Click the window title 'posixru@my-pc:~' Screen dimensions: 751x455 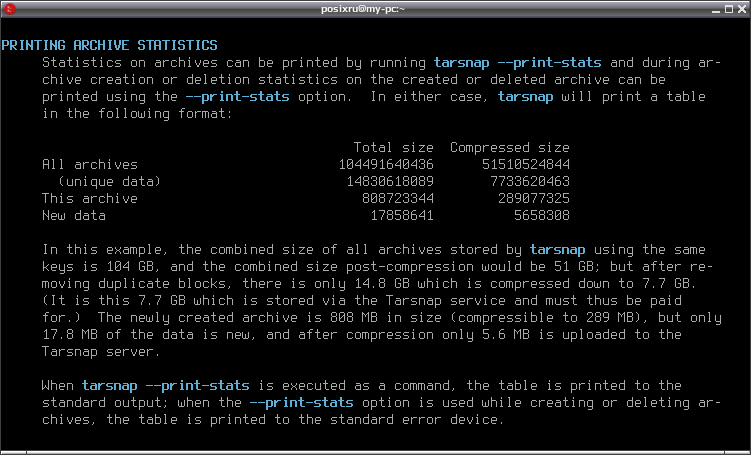(x=363, y=9)
